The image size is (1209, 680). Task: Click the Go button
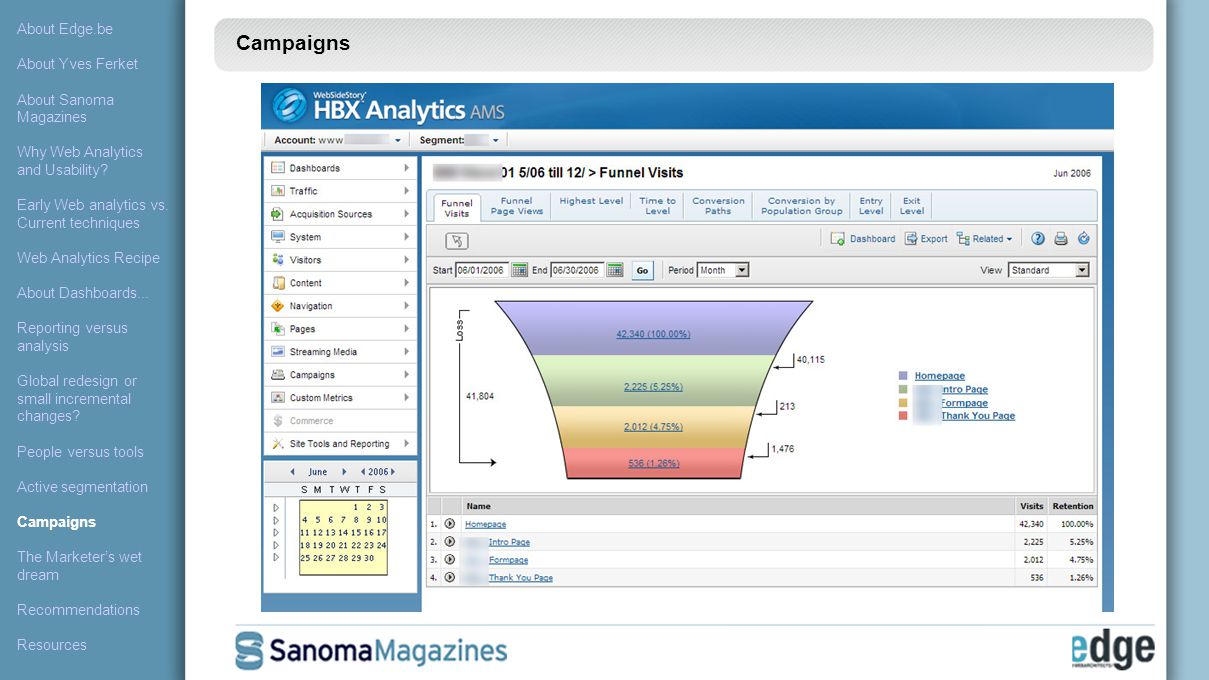[642, 270]
